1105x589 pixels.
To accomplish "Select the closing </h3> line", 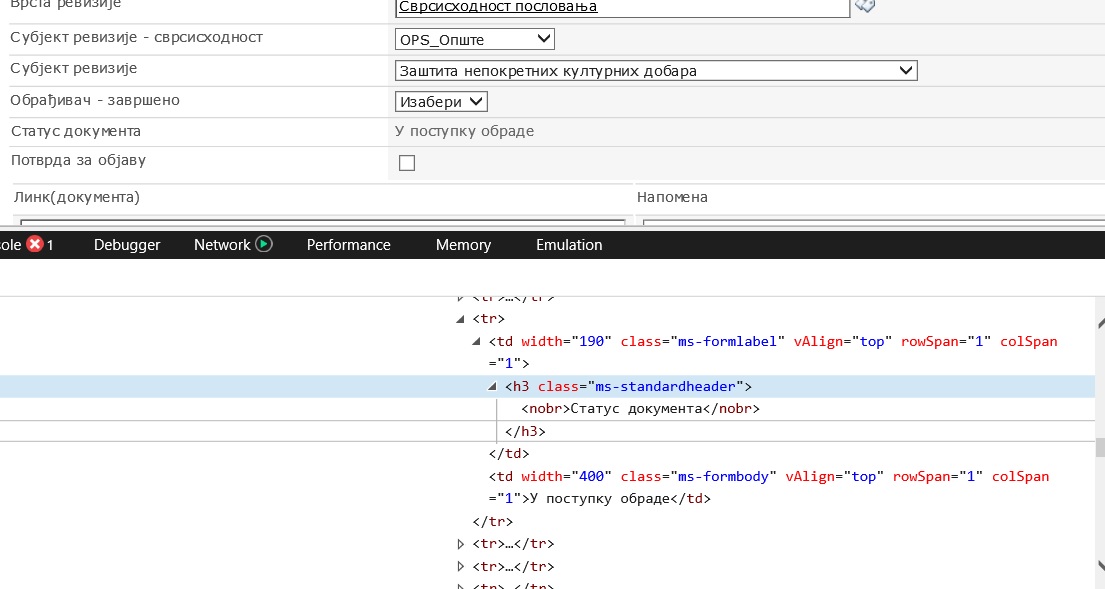I will click(525, 431).
